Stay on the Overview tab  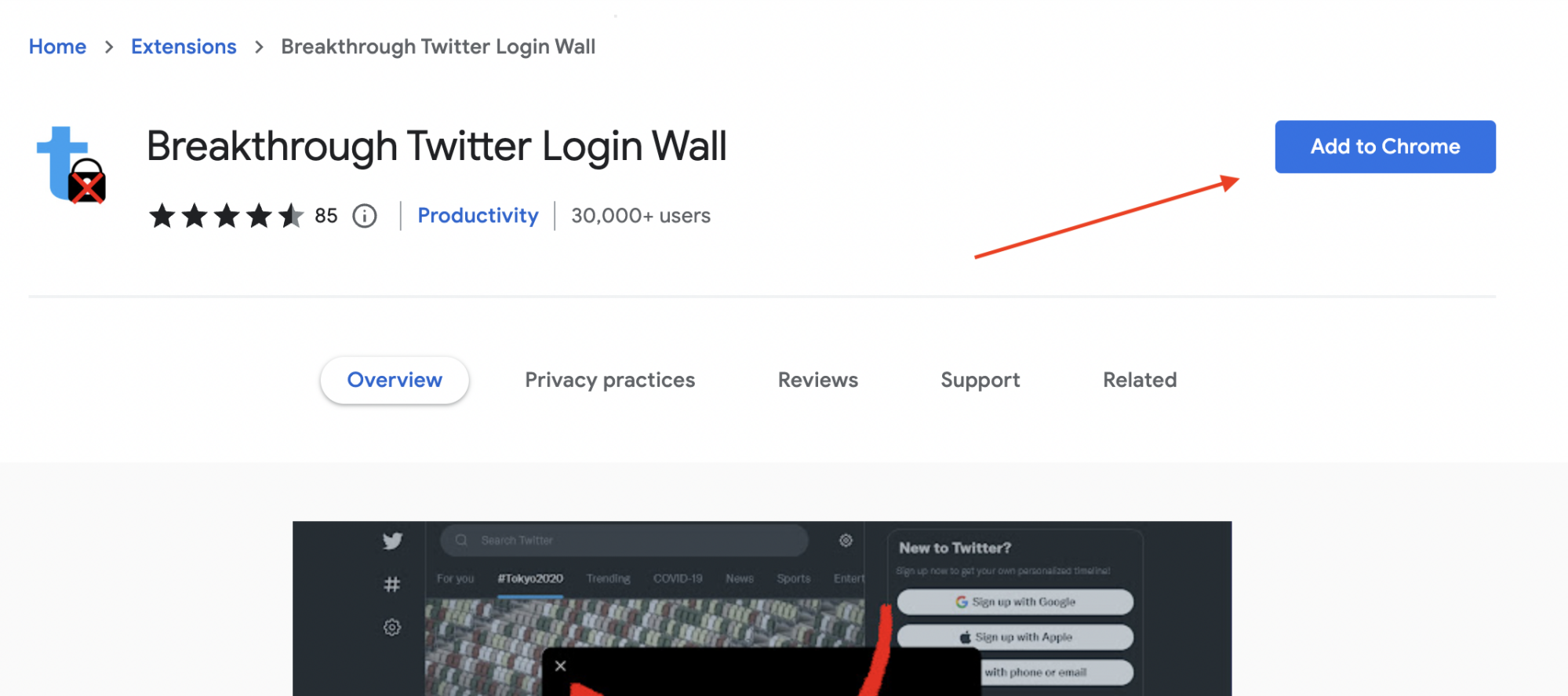(x=394, y=380)
